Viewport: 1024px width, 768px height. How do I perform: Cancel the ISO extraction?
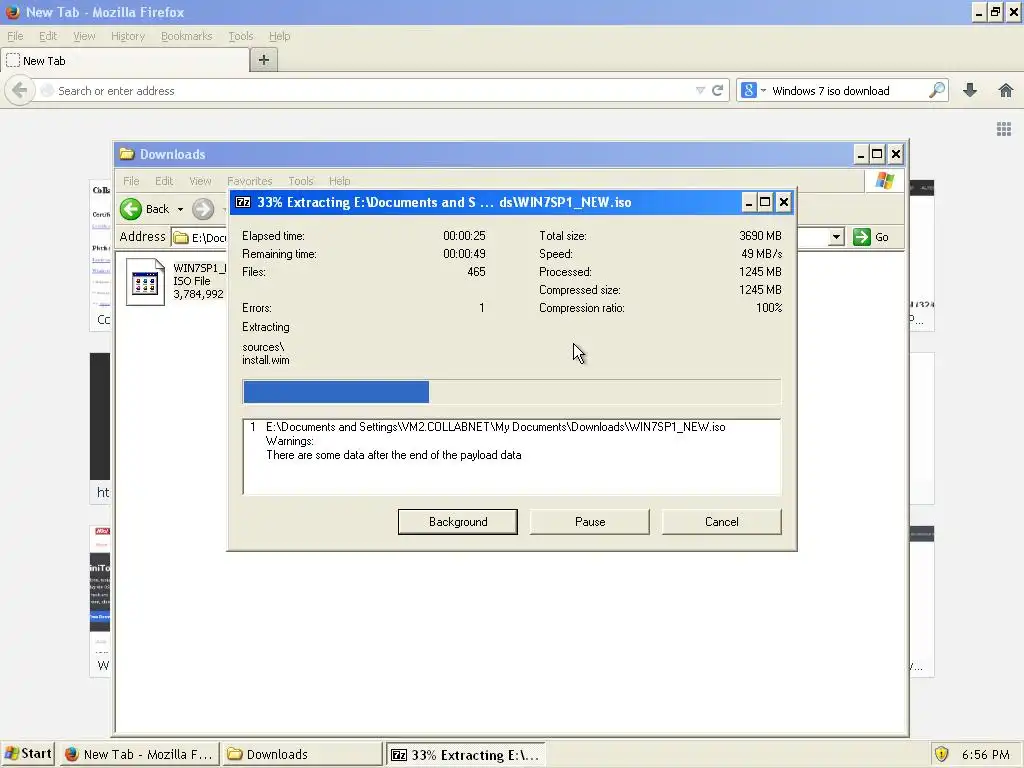[722, 522]
